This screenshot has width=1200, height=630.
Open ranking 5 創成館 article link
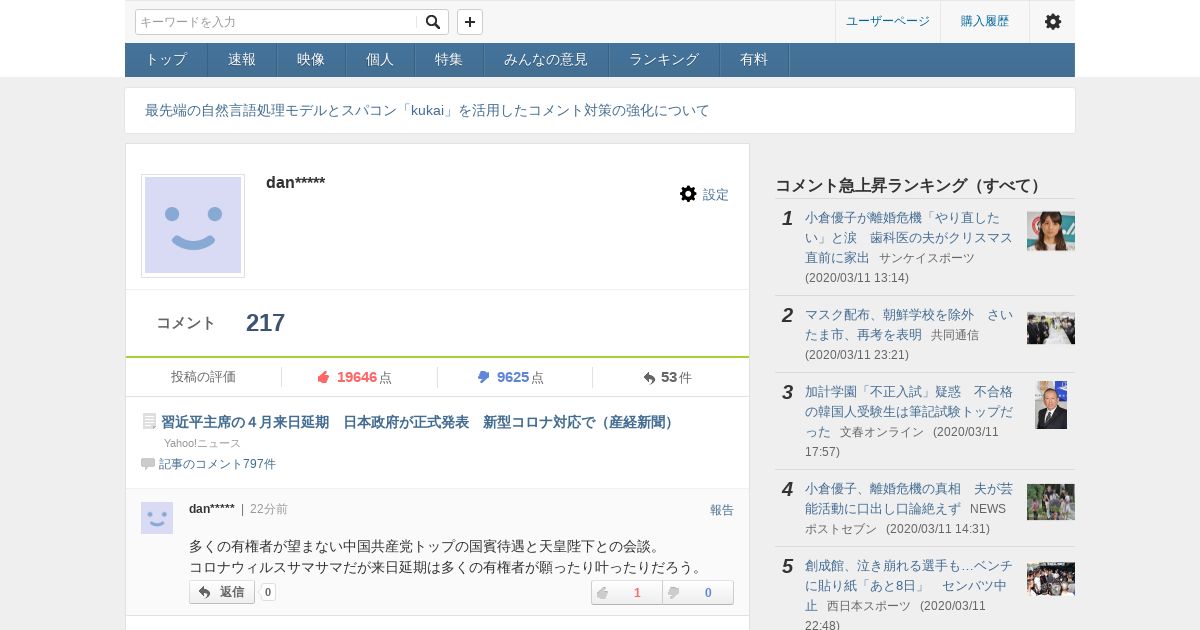point(908,585)
